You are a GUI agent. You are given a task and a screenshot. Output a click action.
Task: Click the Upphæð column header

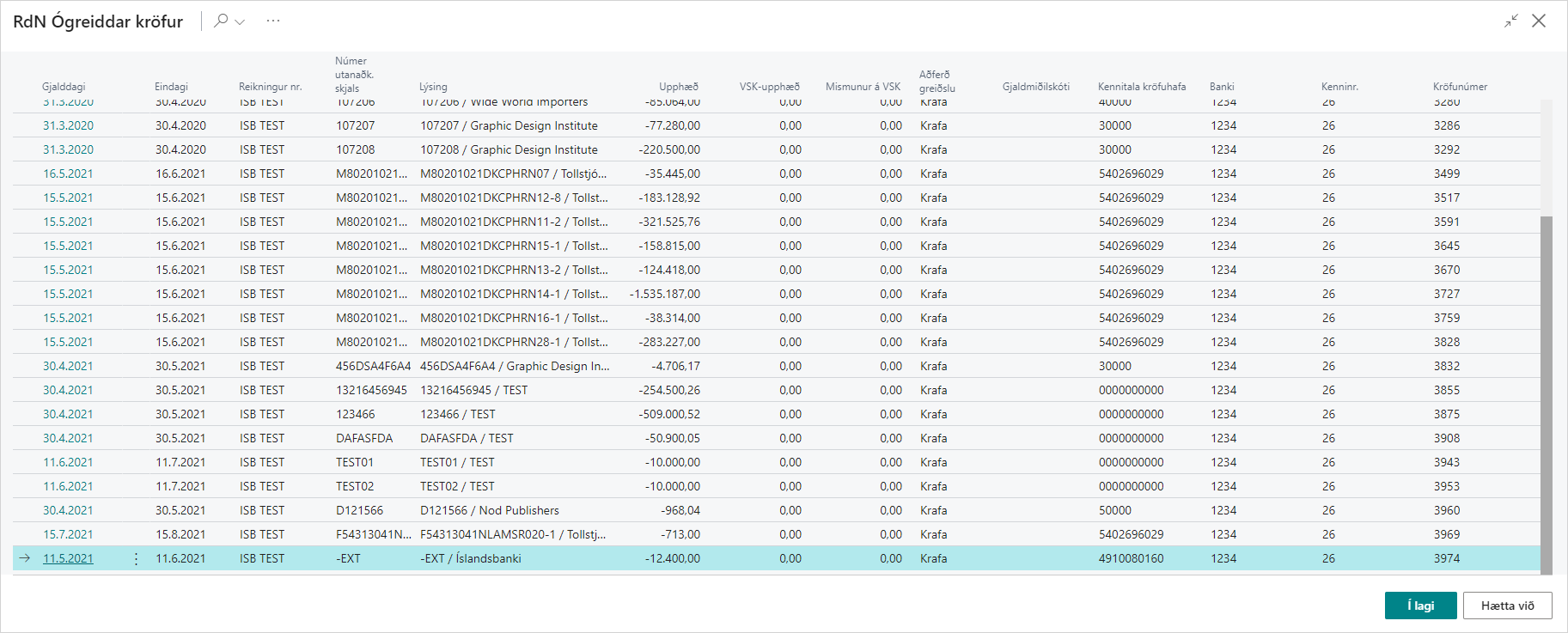(x=678, y=87)
